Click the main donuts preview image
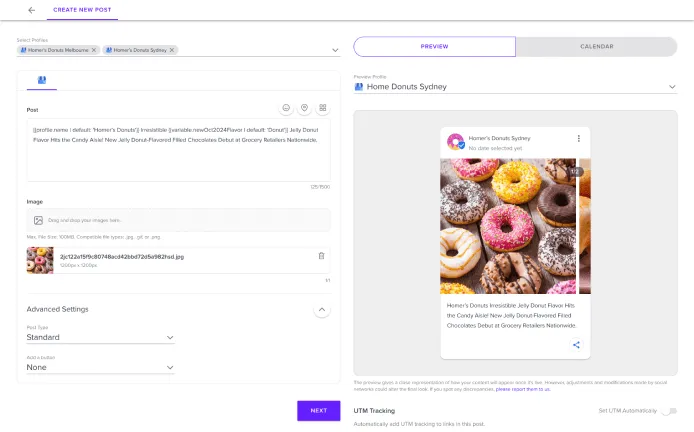Image resolution: width=694 pixels, height=432 pixels. (508, 226)
